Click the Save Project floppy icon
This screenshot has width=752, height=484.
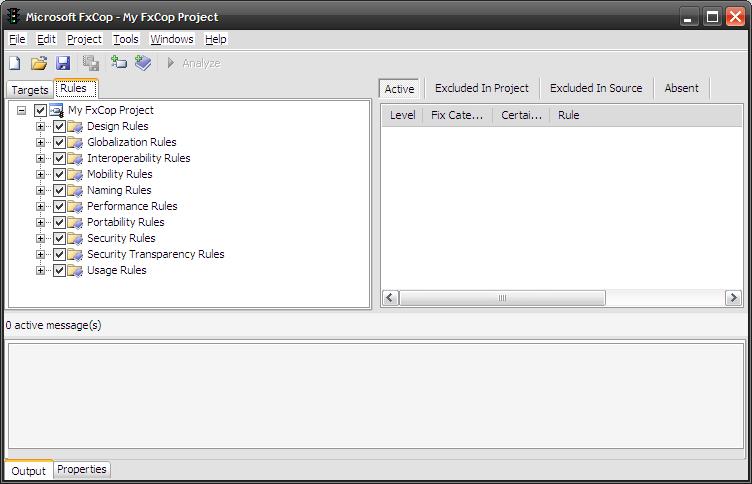(x=63, y=63)
